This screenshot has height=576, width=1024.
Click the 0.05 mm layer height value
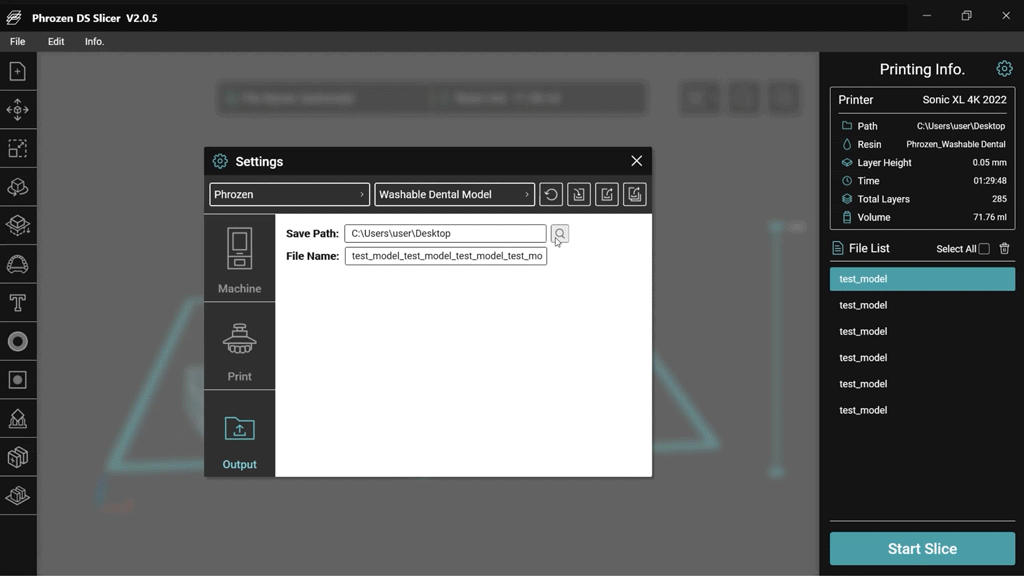click(x=989, y=163)
